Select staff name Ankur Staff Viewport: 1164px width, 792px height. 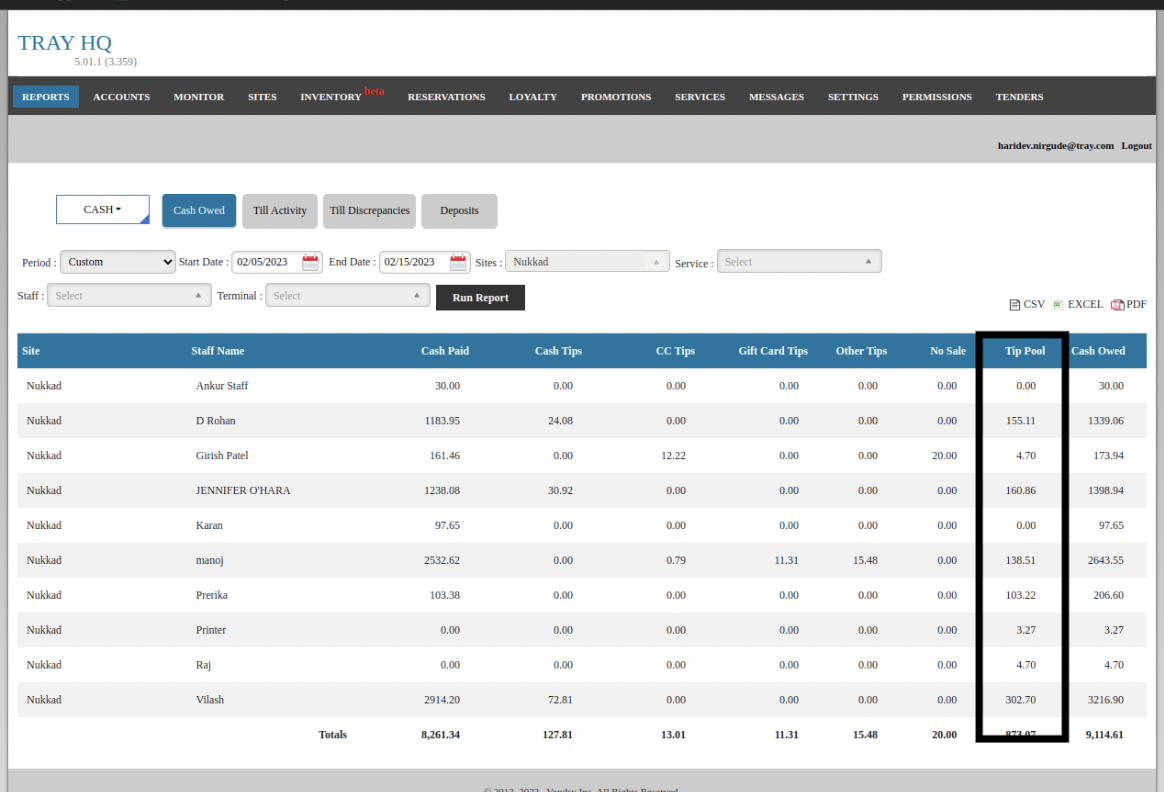tap(222, 385)
